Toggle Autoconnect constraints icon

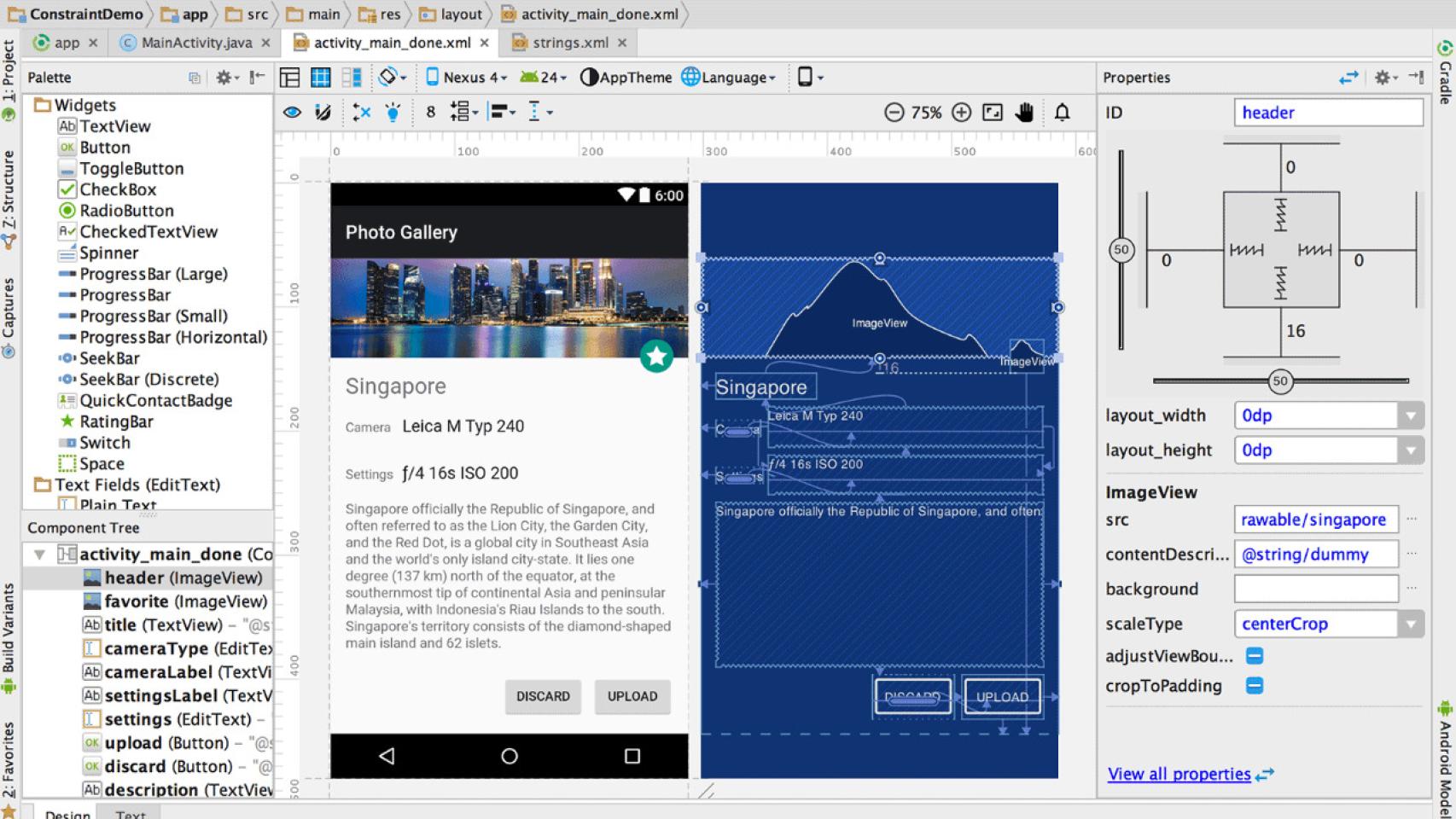tap(321, 111)
